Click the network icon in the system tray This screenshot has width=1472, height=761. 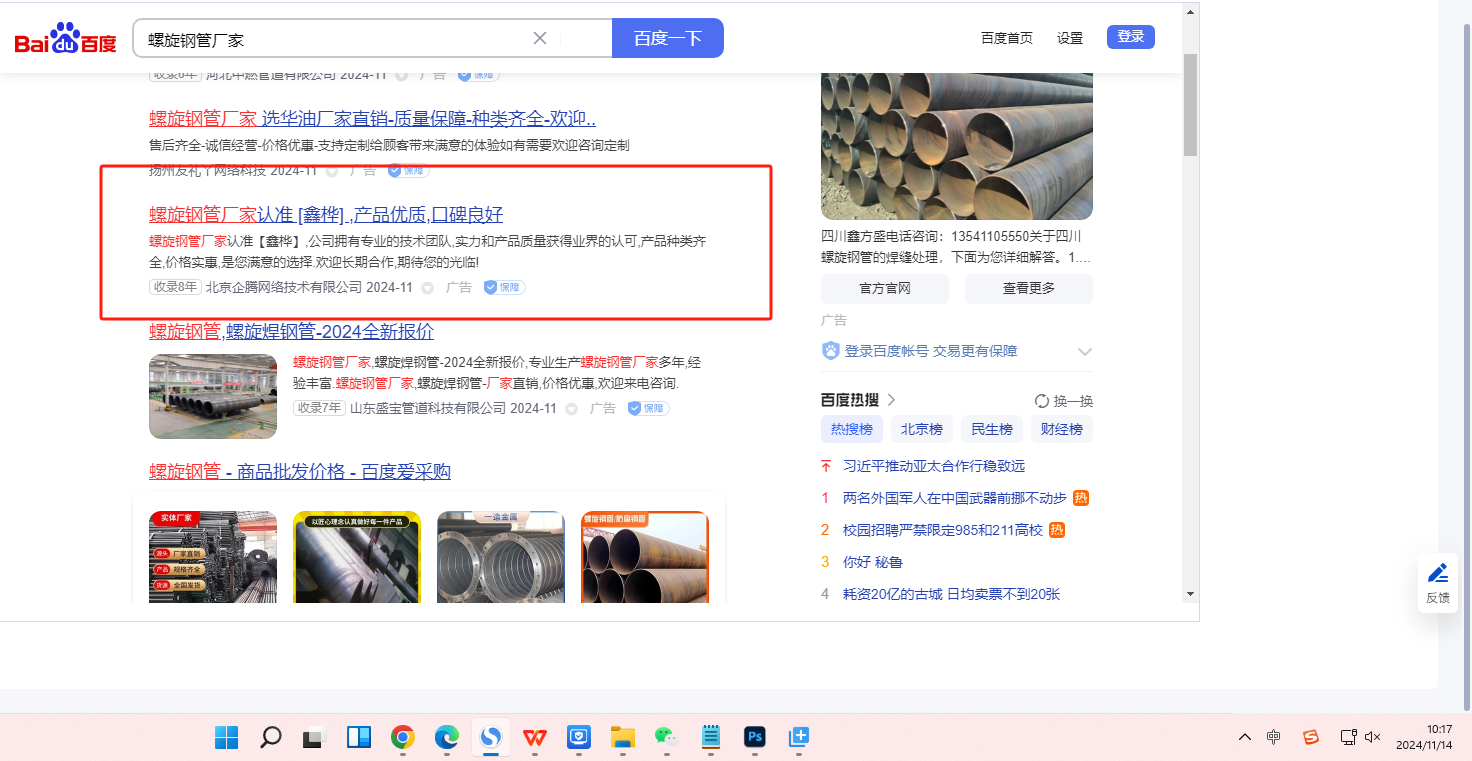coord(1348,737)
